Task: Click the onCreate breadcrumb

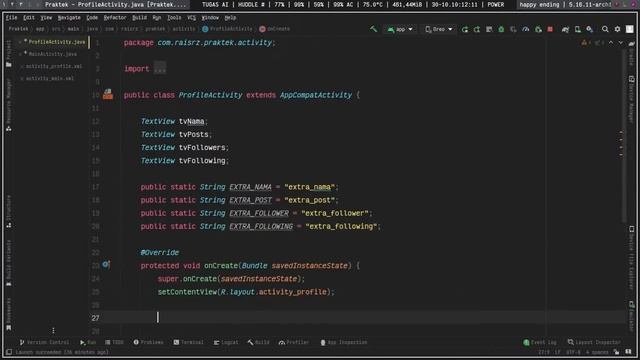Action: pos(275,29)
